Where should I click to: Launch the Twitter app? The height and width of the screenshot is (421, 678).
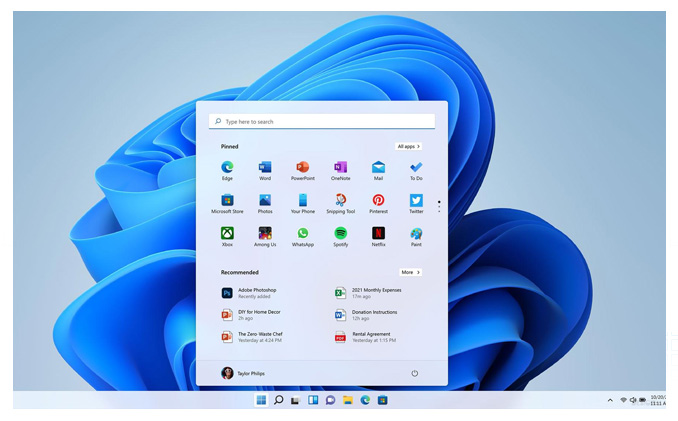point(416,204)
